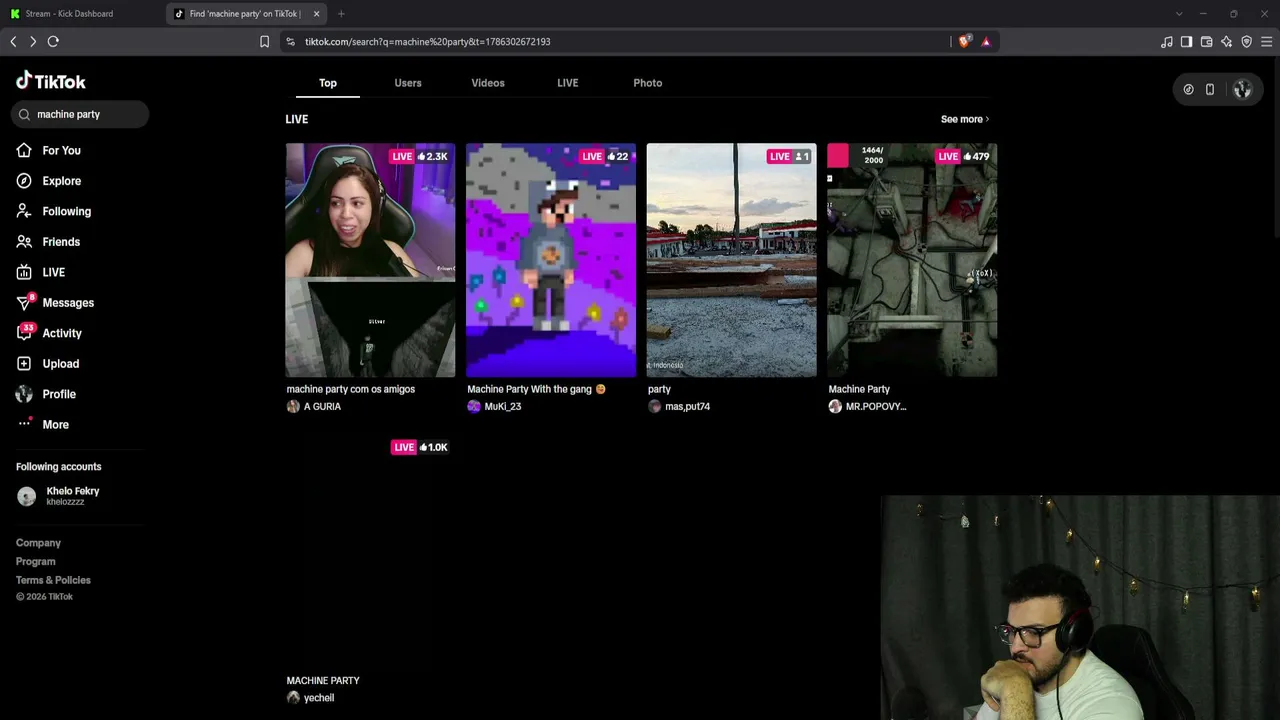
Task: Click the TikTok logo
Action: point(51,81)
